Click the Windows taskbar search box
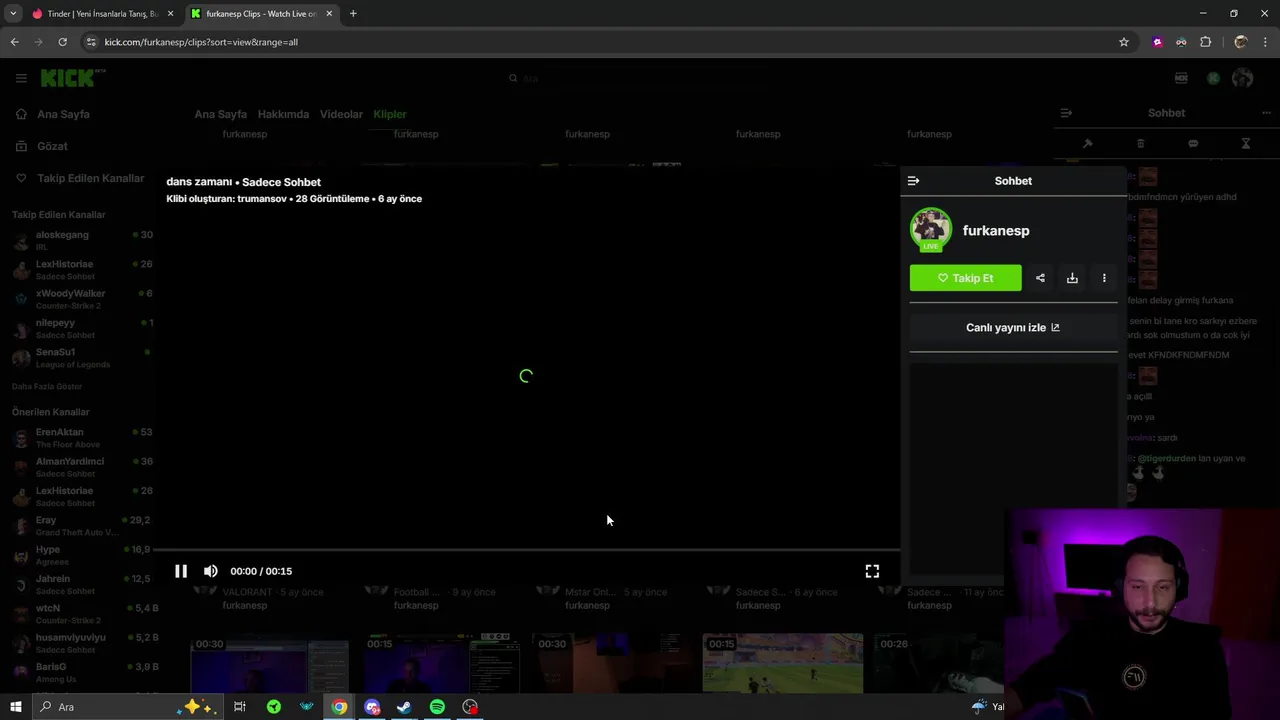This screenshot has height=720, width=1280. tap(125, 707)
